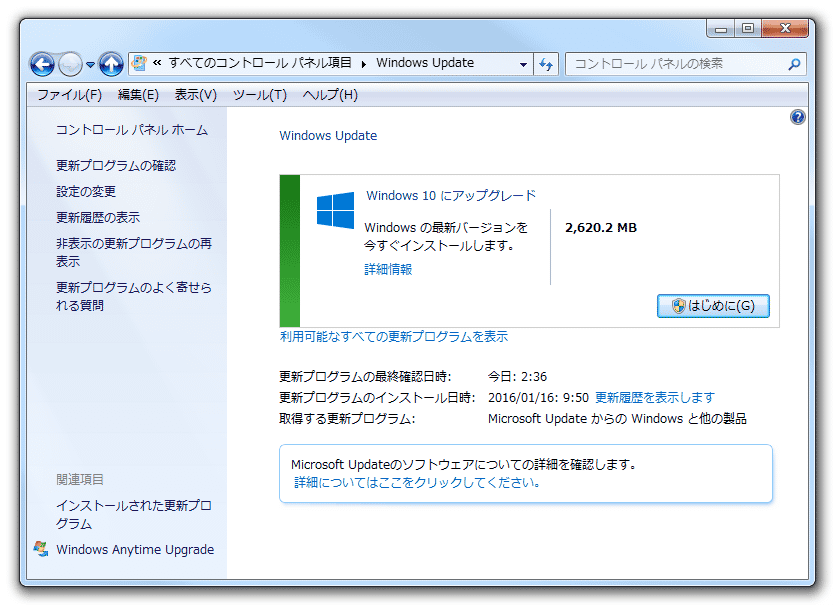
Task: Open the 詳細情報 link
Action: point(388,269)
